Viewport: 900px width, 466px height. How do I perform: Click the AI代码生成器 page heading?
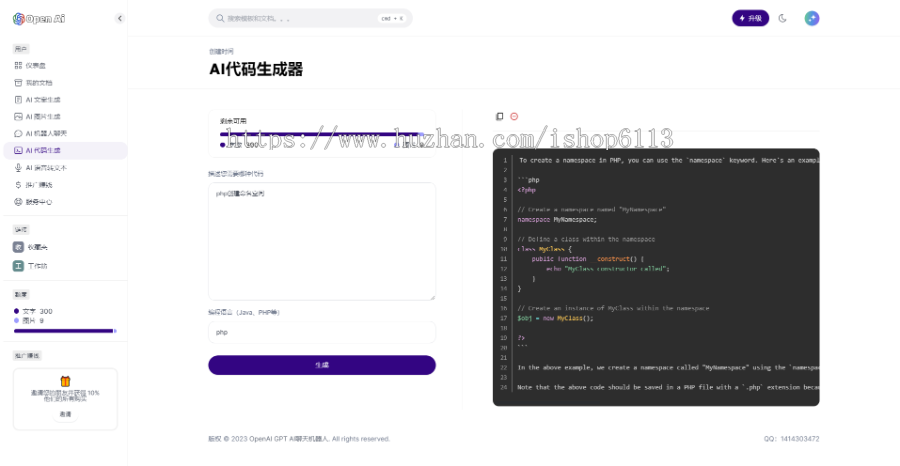point(256,69)
